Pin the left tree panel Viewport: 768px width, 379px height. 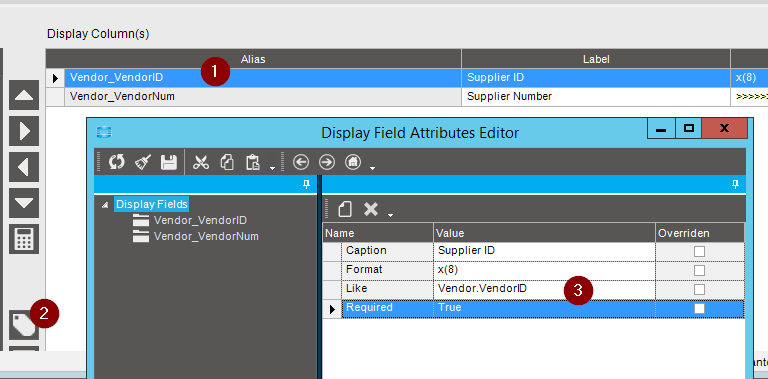click(307, 184)
